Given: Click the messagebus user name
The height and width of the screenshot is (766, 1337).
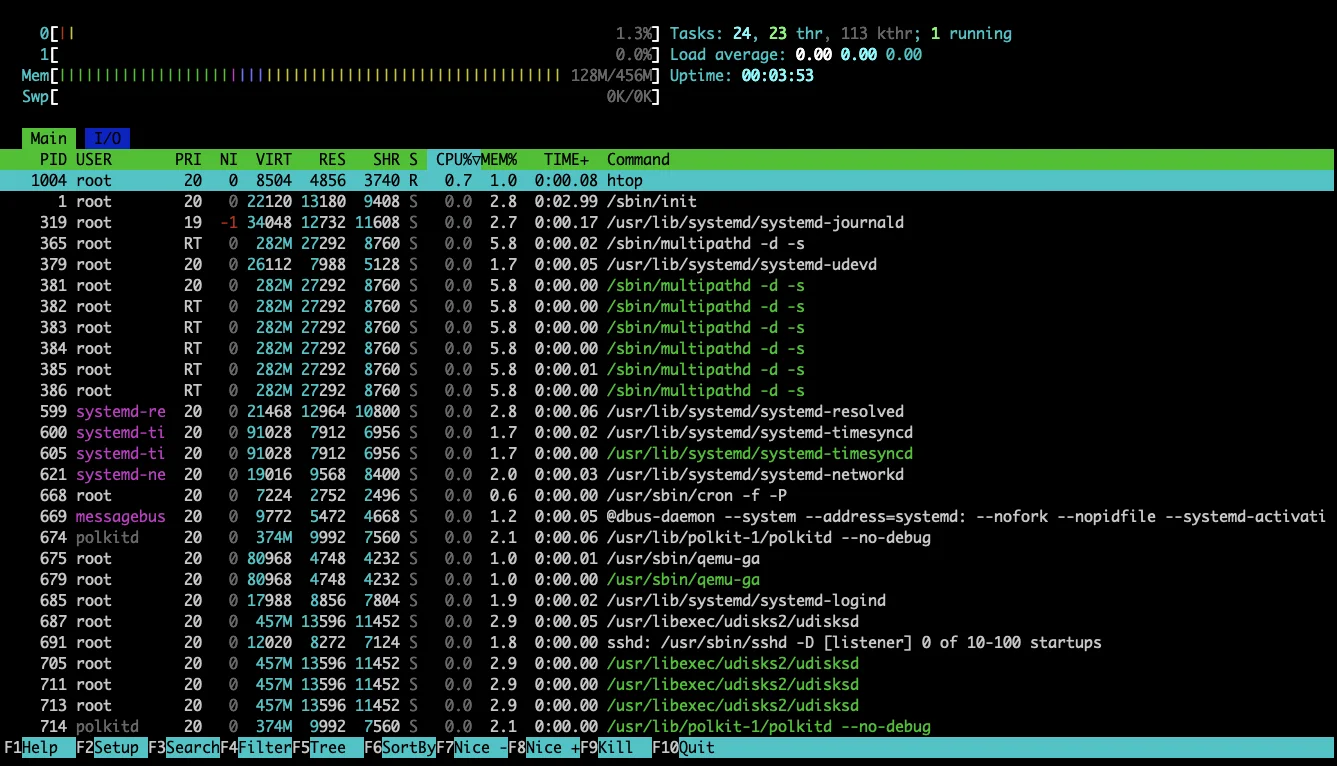Looking at the screenshot, I should coord(121,517).
